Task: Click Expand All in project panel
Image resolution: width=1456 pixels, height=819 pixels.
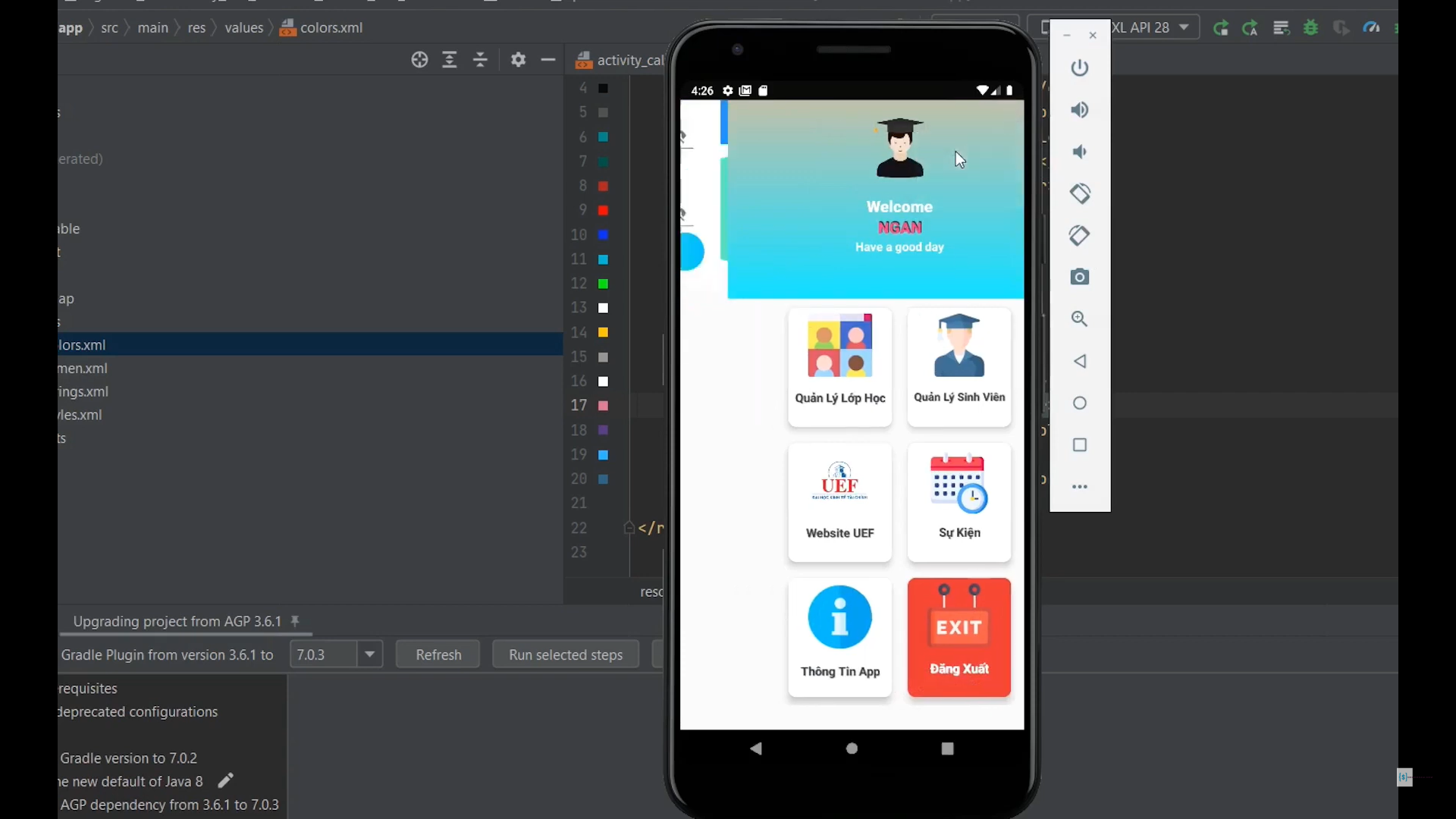Action: (450, 60)
